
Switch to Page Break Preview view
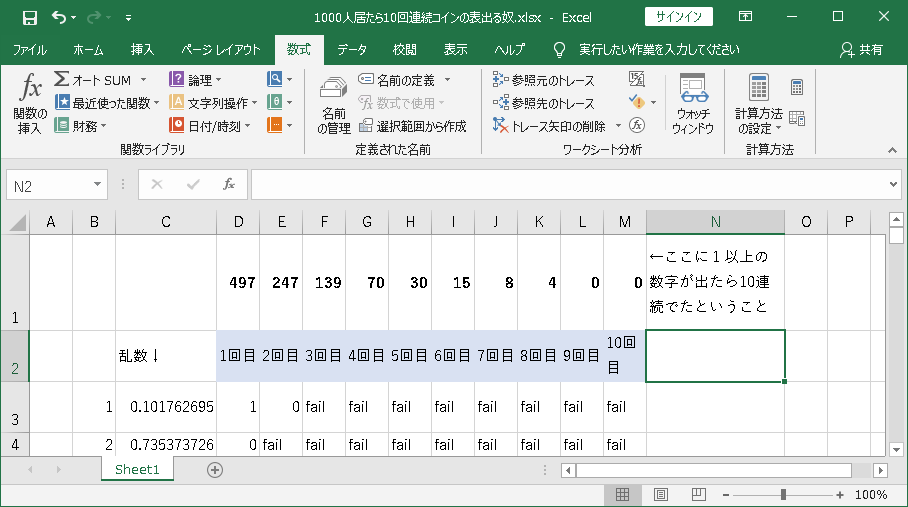(691, 495)
